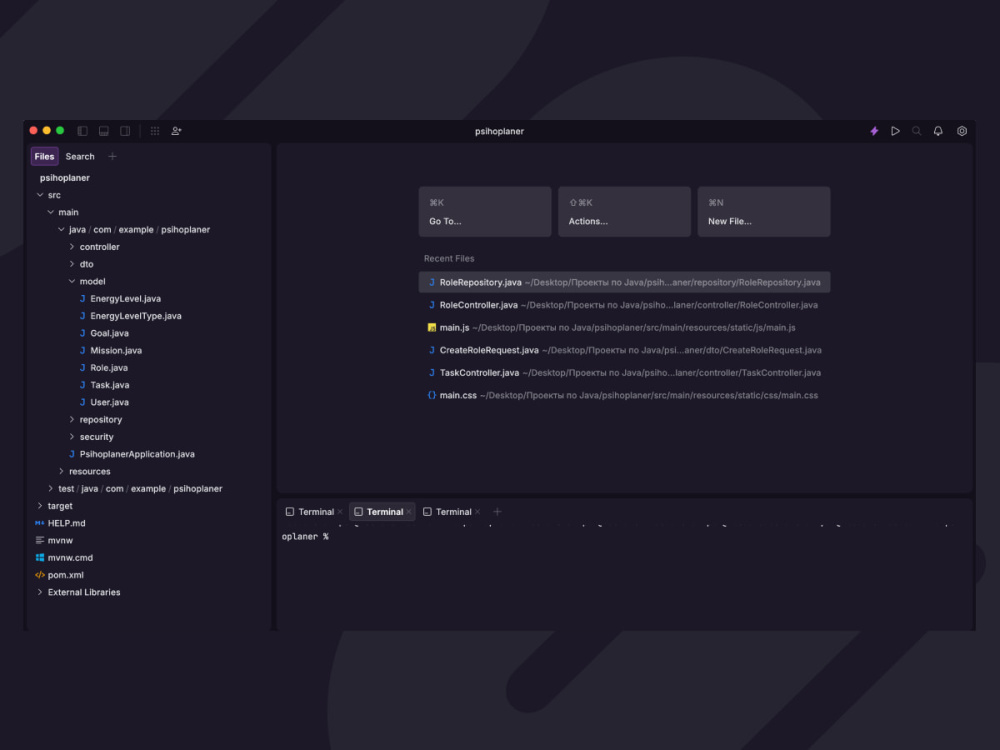Viewport: 1000px width, 750px height.
Task: Expand External Libraries node
Action: (x=40, y=592)
